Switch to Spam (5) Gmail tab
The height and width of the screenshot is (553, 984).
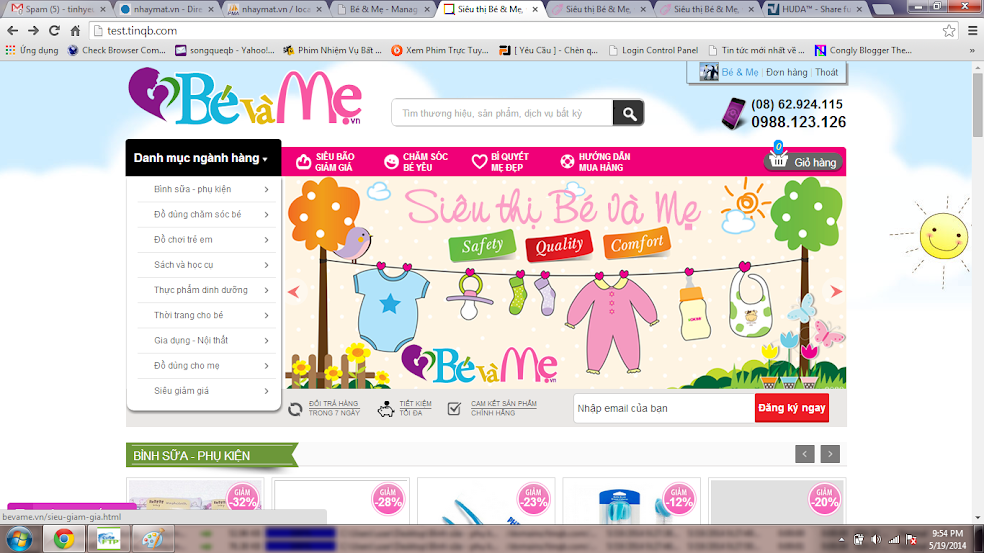tap(58, 9)
